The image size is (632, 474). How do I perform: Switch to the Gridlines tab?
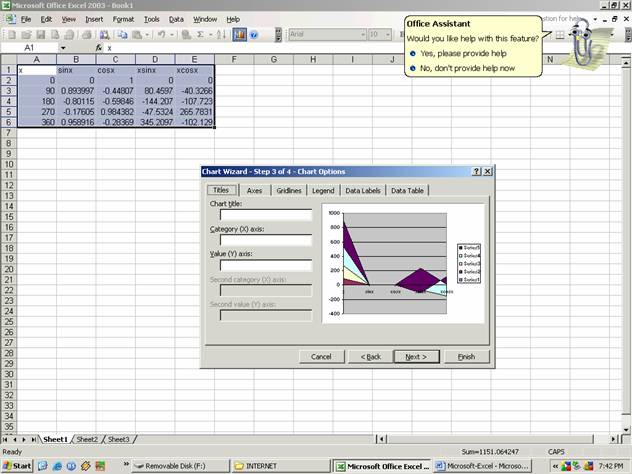click(x=289, y=191)
